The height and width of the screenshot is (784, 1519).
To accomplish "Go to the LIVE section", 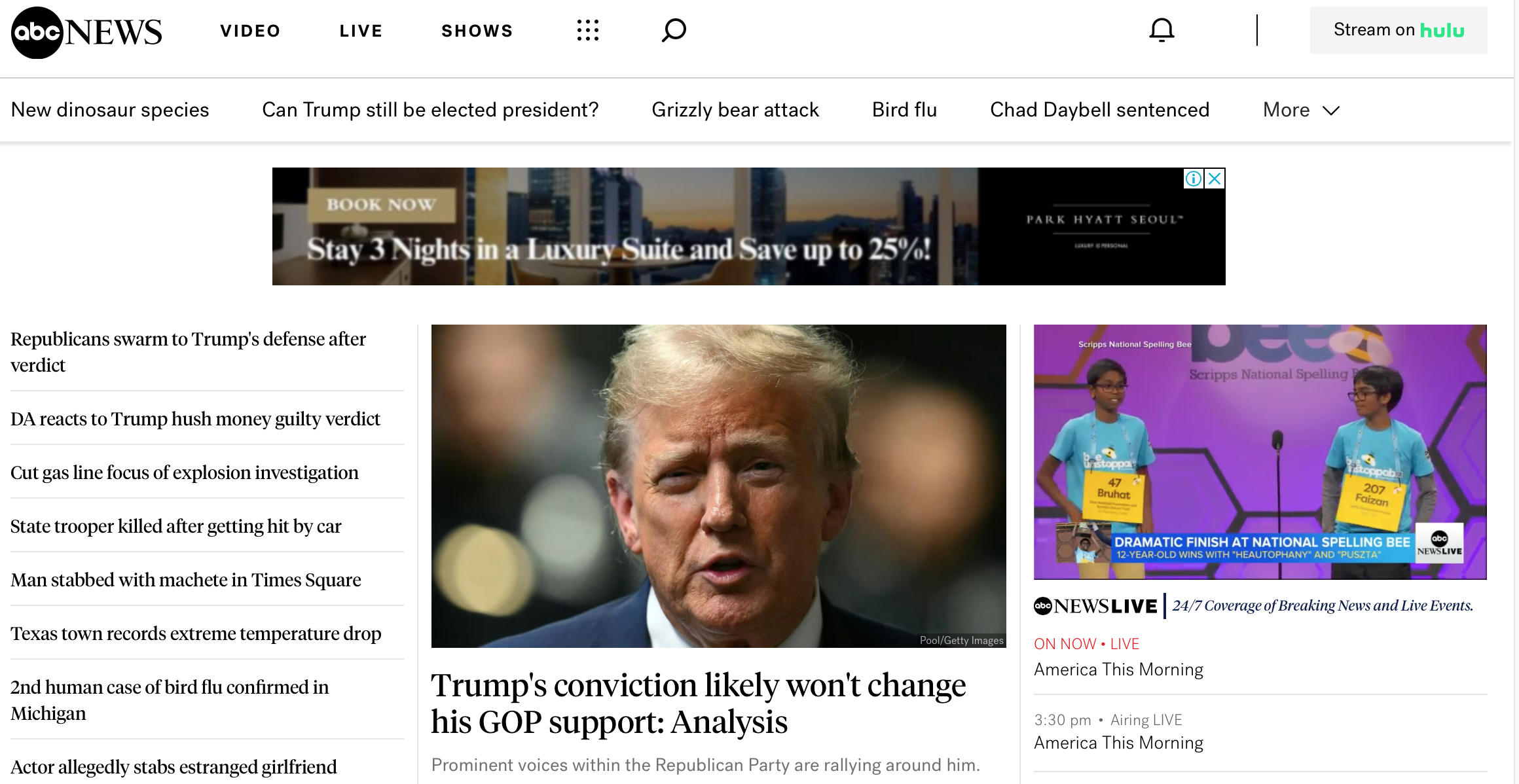I will tap(361, 31).
